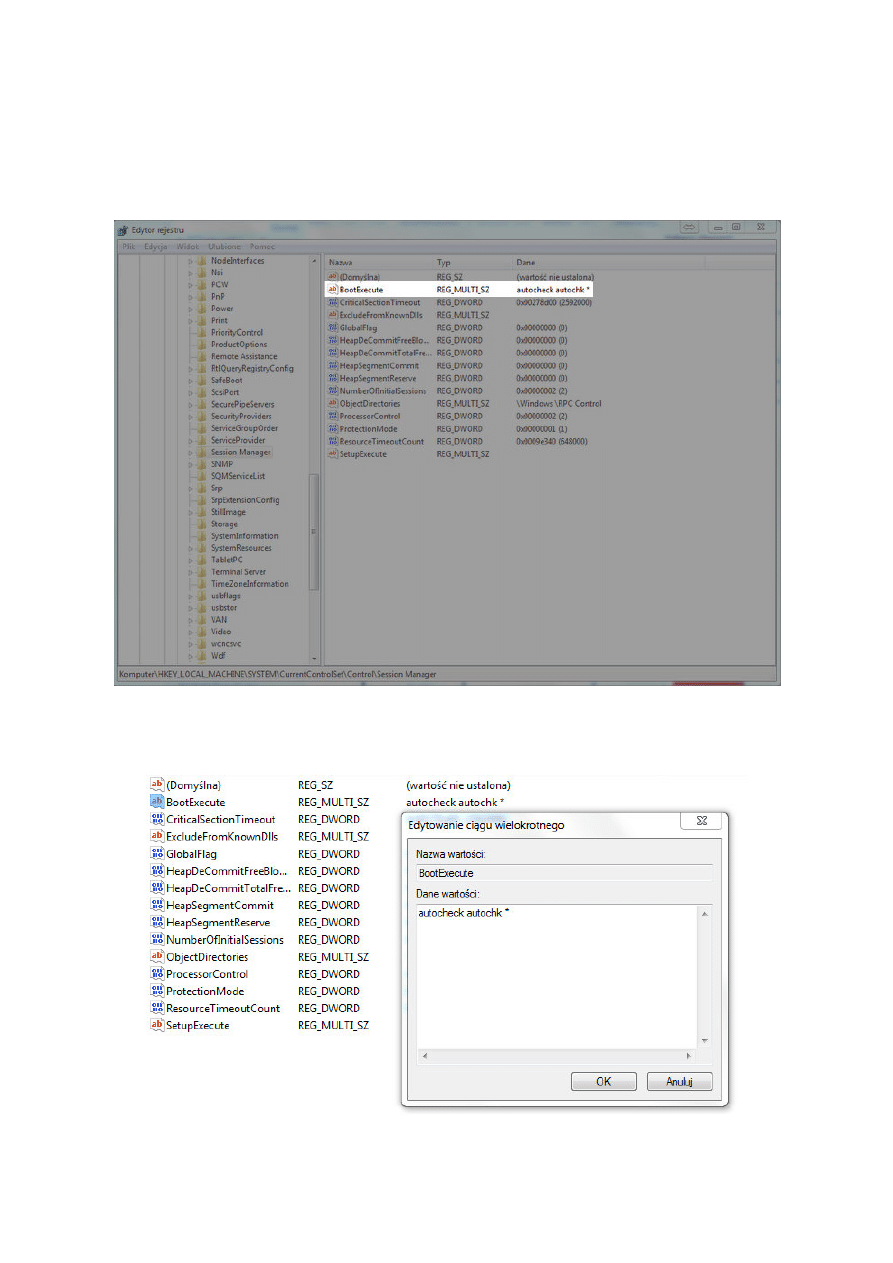Click the PriorityControl folder icon
This screenshot has width=893, height=1263.
tap(202, 332)
